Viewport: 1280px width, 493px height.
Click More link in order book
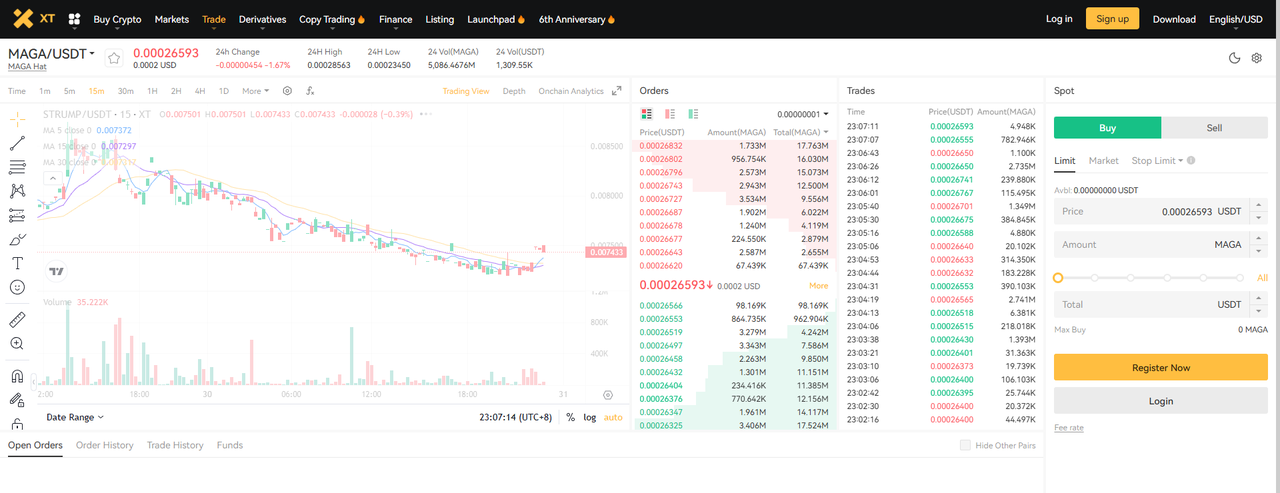(x=818, y=286)
